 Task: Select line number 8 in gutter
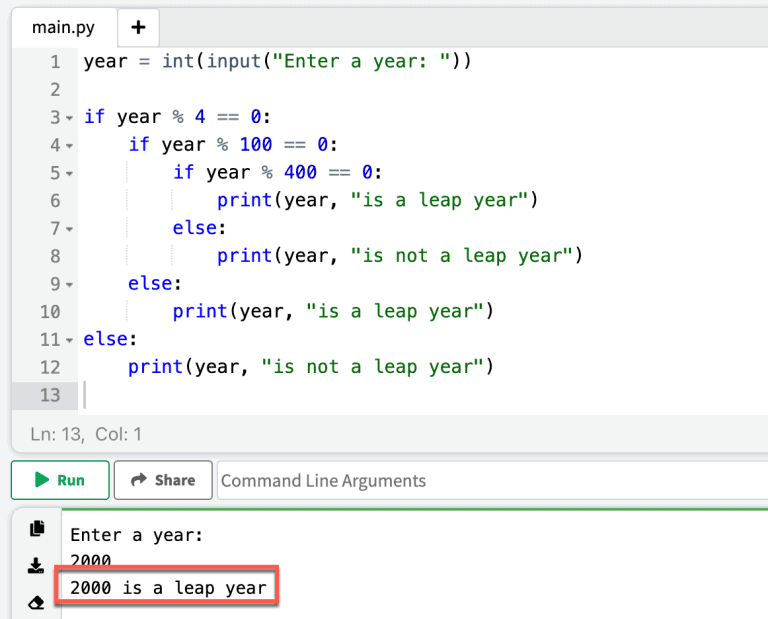coord(55,256)
